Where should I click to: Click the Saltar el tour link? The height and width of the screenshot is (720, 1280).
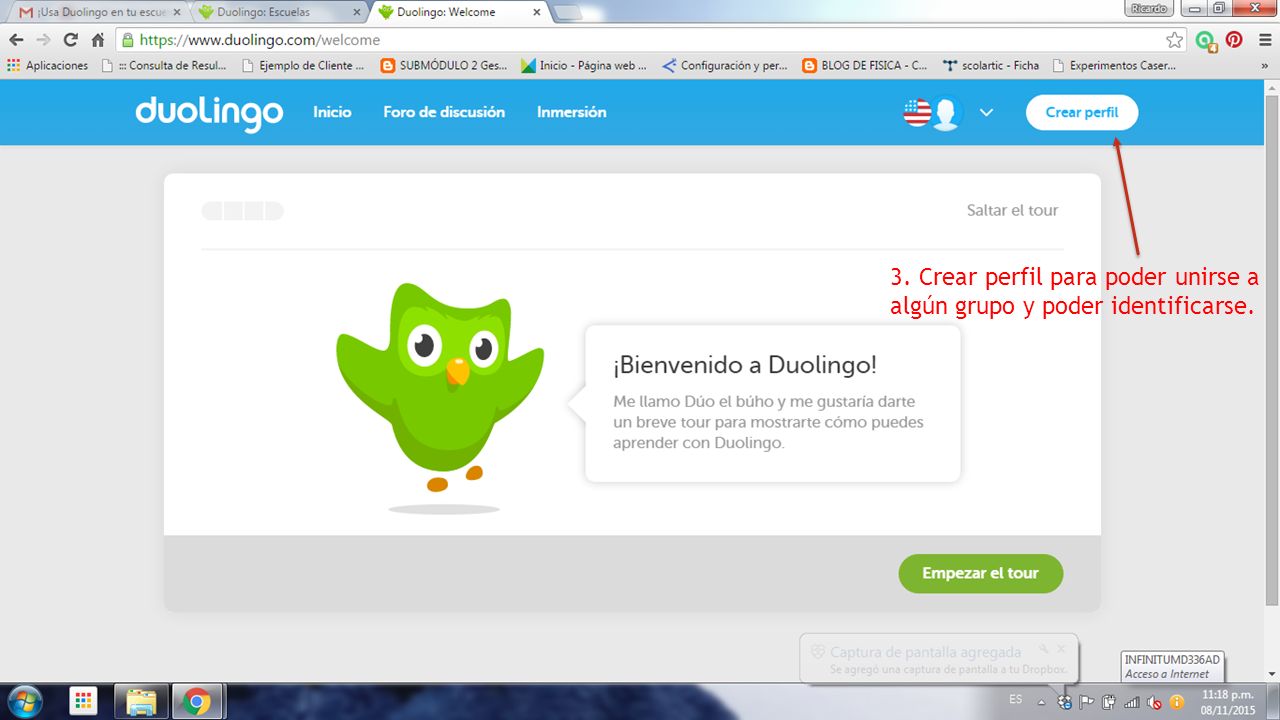coord(1012,210)
